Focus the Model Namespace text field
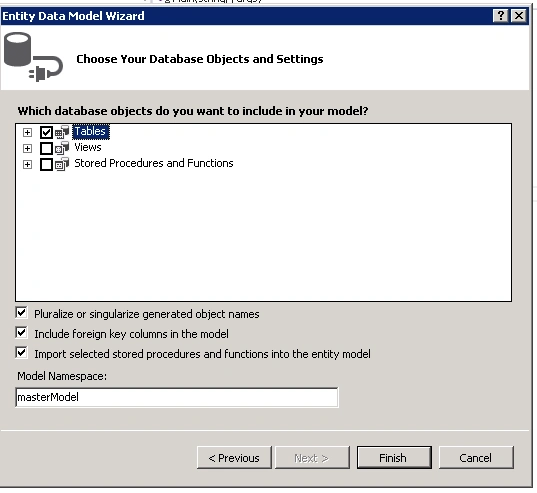 pos(177,397)
